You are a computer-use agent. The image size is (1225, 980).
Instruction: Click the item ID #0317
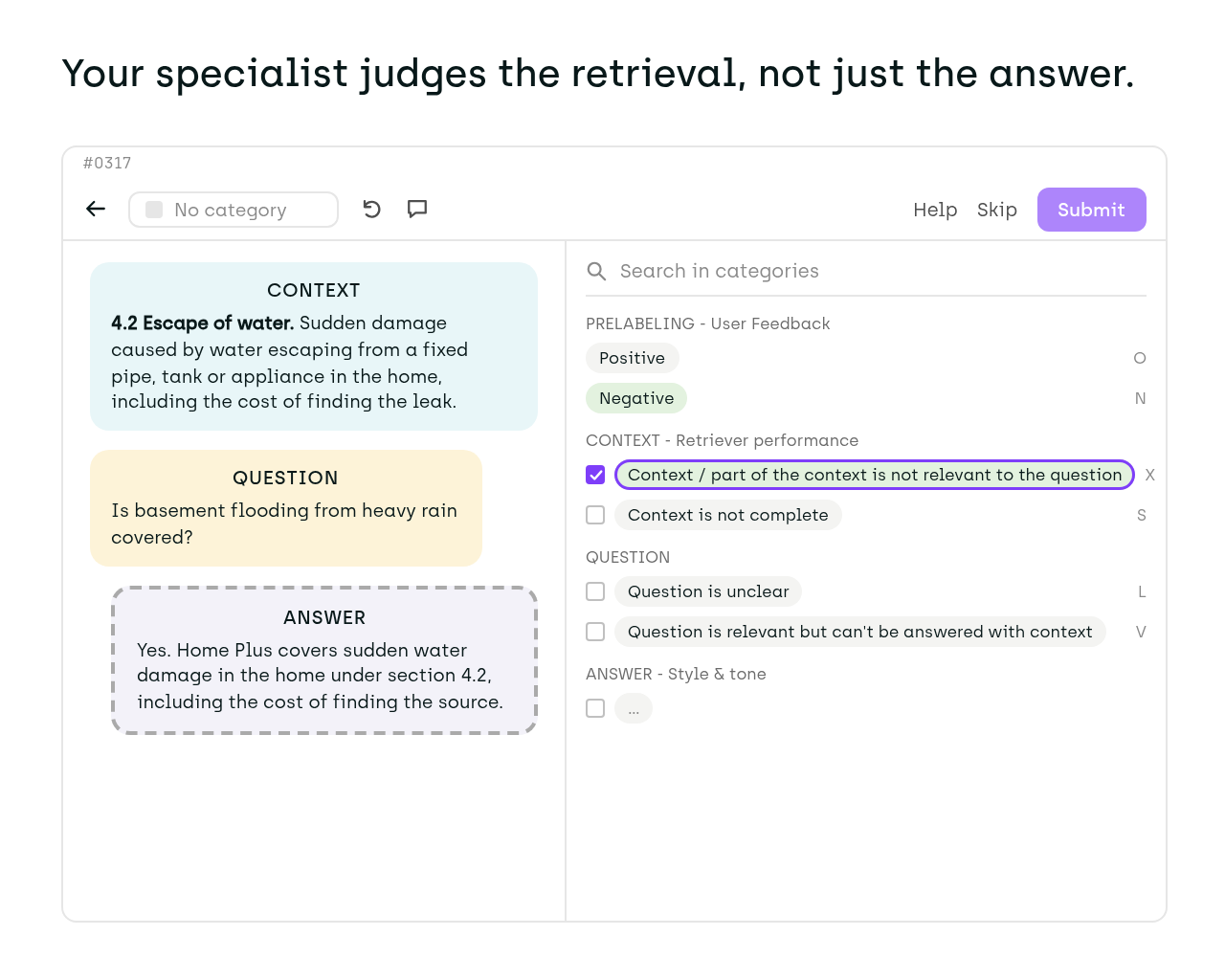107,163
